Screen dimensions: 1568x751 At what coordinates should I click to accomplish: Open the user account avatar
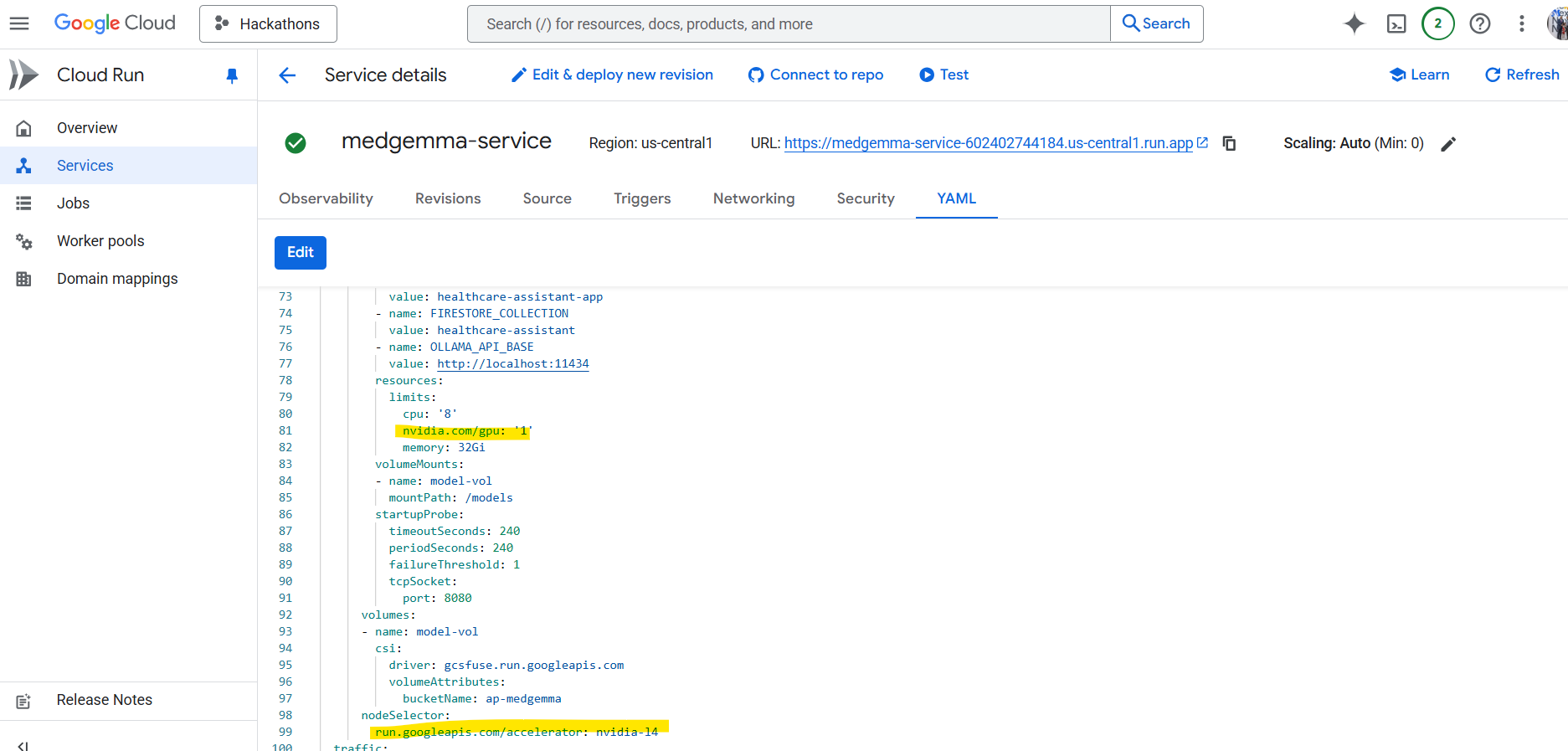pos(1557,23)
